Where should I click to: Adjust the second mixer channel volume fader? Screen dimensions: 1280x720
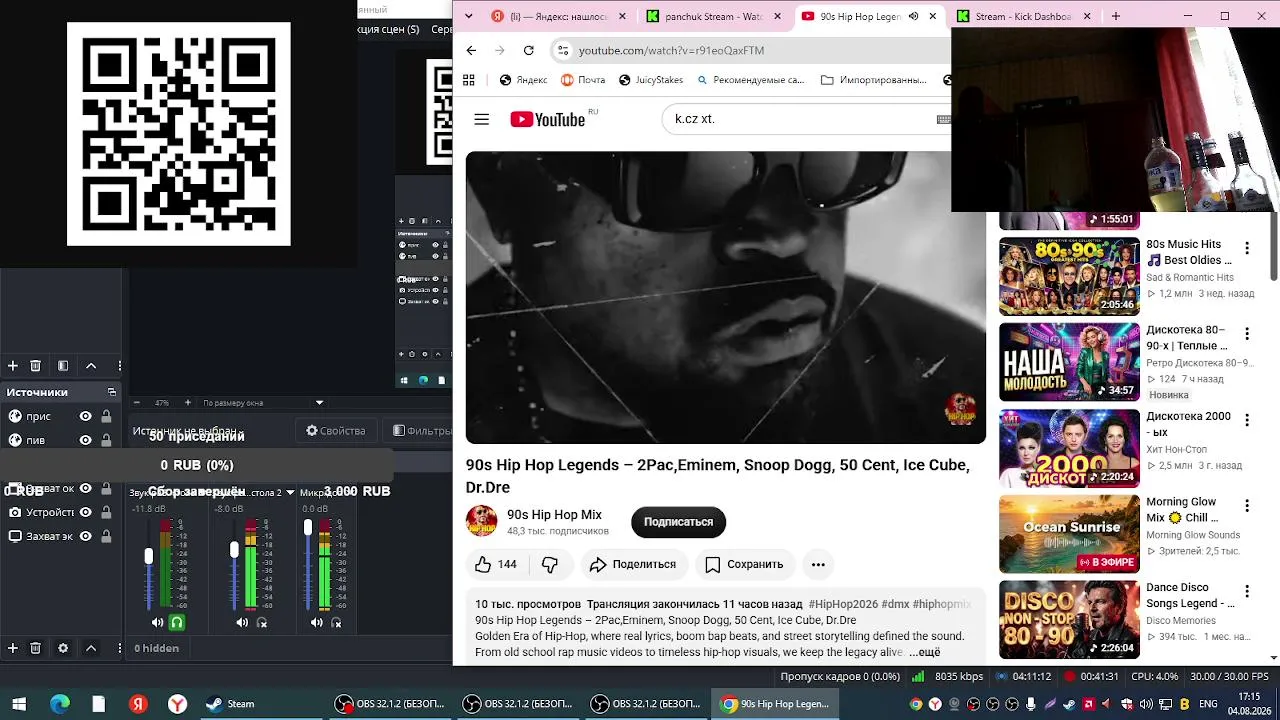(x=234, y=549)
